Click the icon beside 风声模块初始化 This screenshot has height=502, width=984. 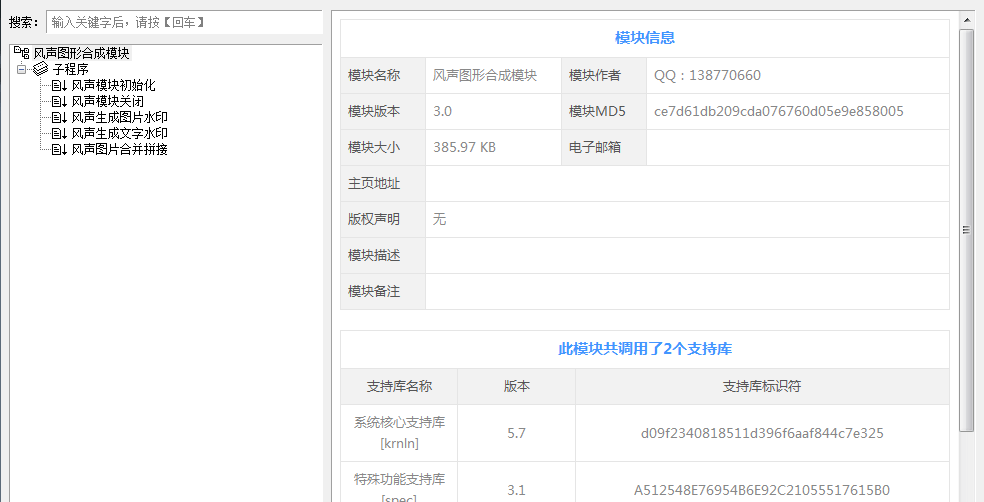(59, 86)
